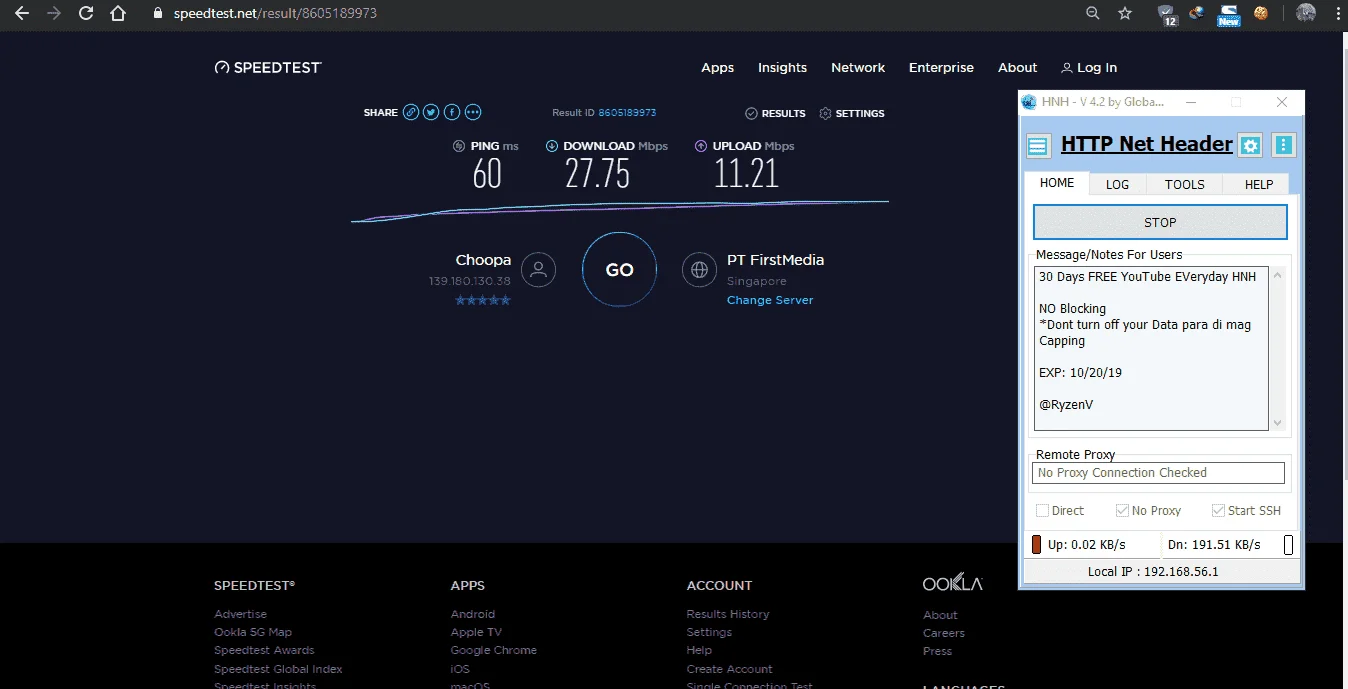The image size is (1348, 689).
Task: Switch to the LOG tab in HNH
Action: coord(1117,184)
